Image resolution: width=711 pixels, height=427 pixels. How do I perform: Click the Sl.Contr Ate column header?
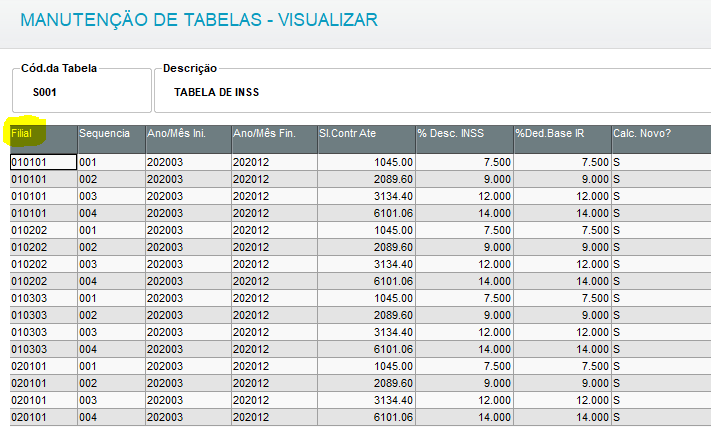pos(366,140)
